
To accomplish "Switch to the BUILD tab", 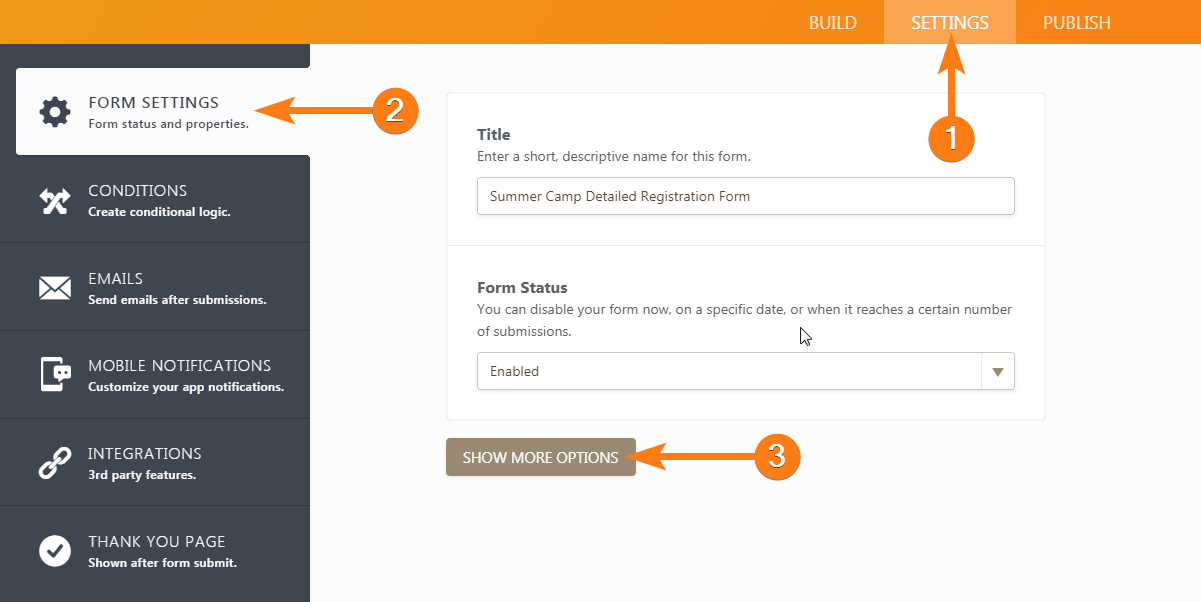I will (x=832, y=23).
